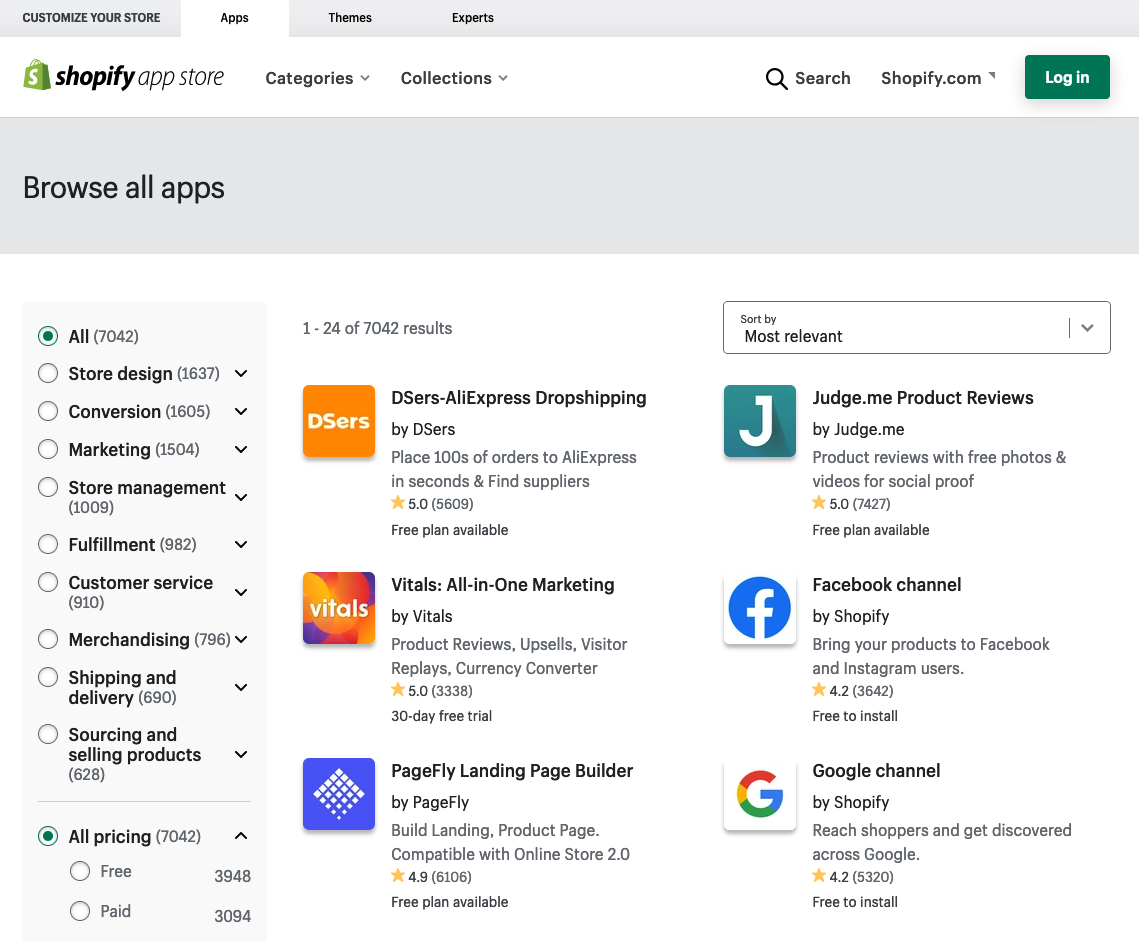
Task: Open Judge.me Product Reviews title link
Action: [923, 398]
